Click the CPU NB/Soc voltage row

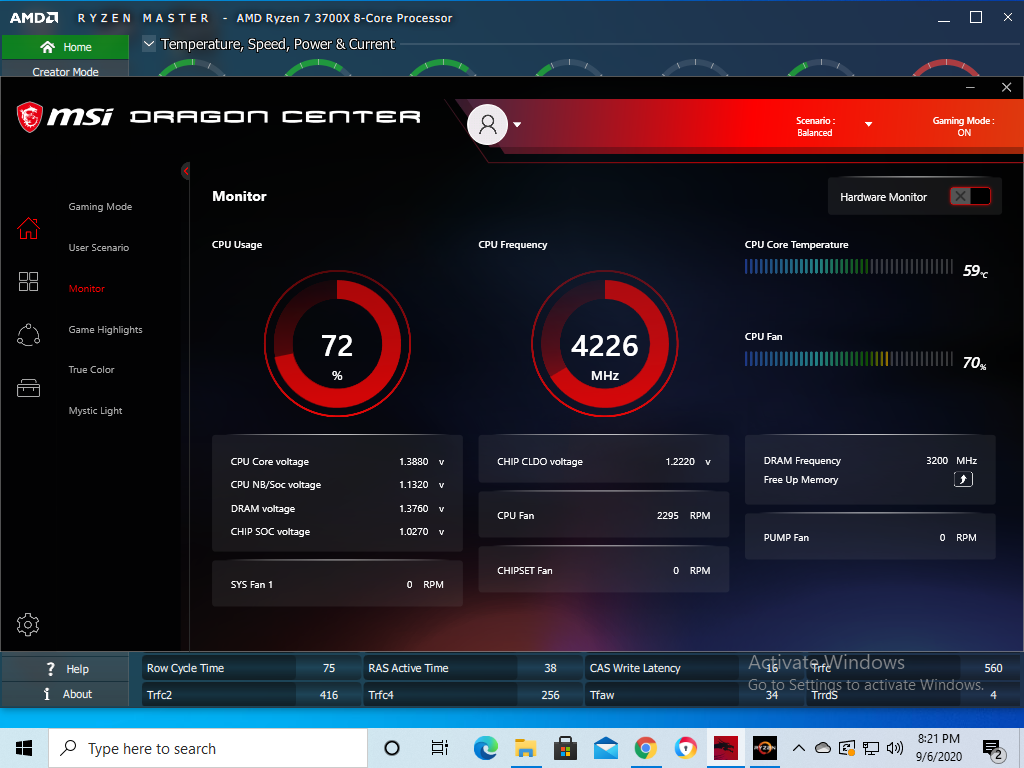tap(337, 485)
